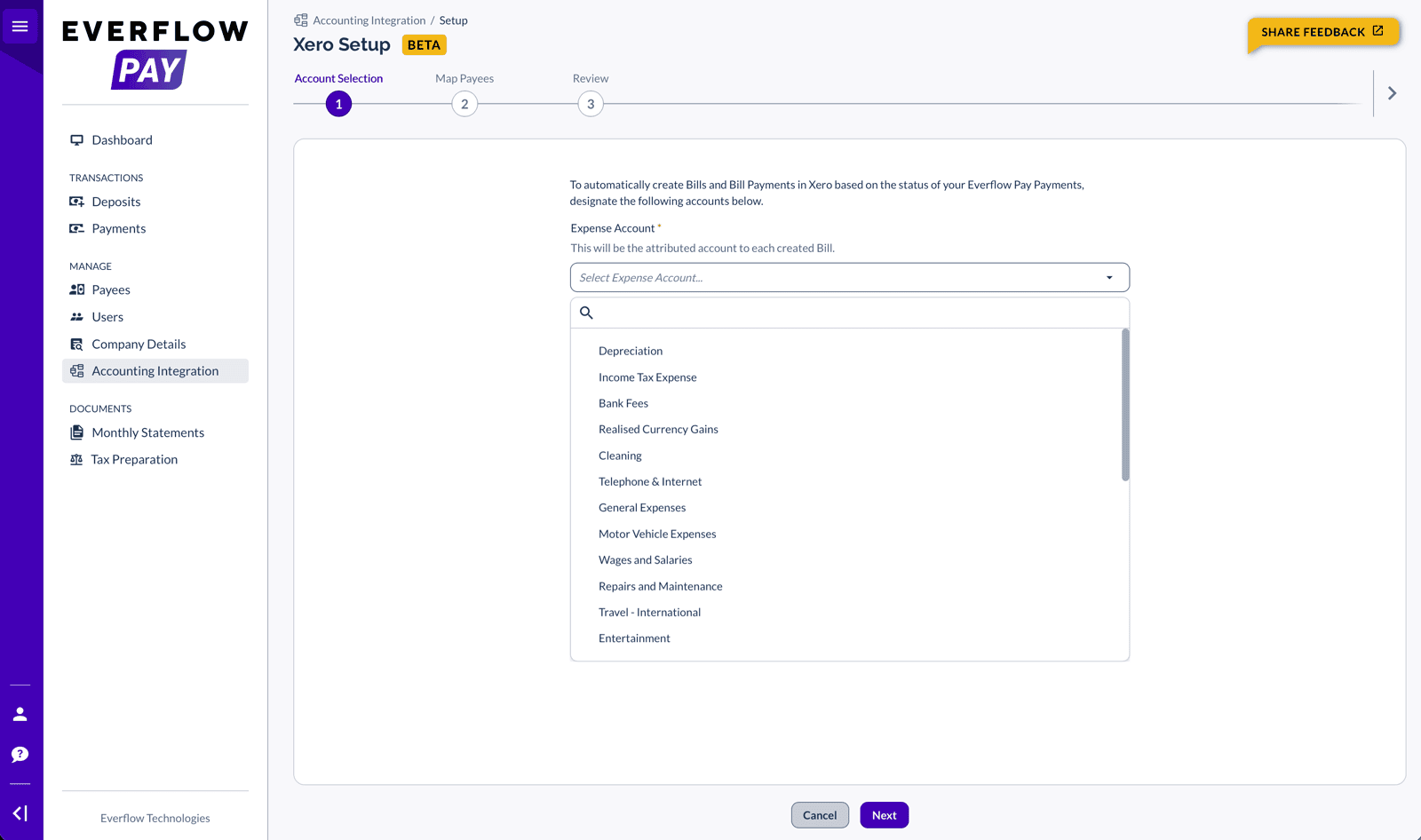Open the Payees page
This screenshot has width=1421, height=840.
coord(111,289)
